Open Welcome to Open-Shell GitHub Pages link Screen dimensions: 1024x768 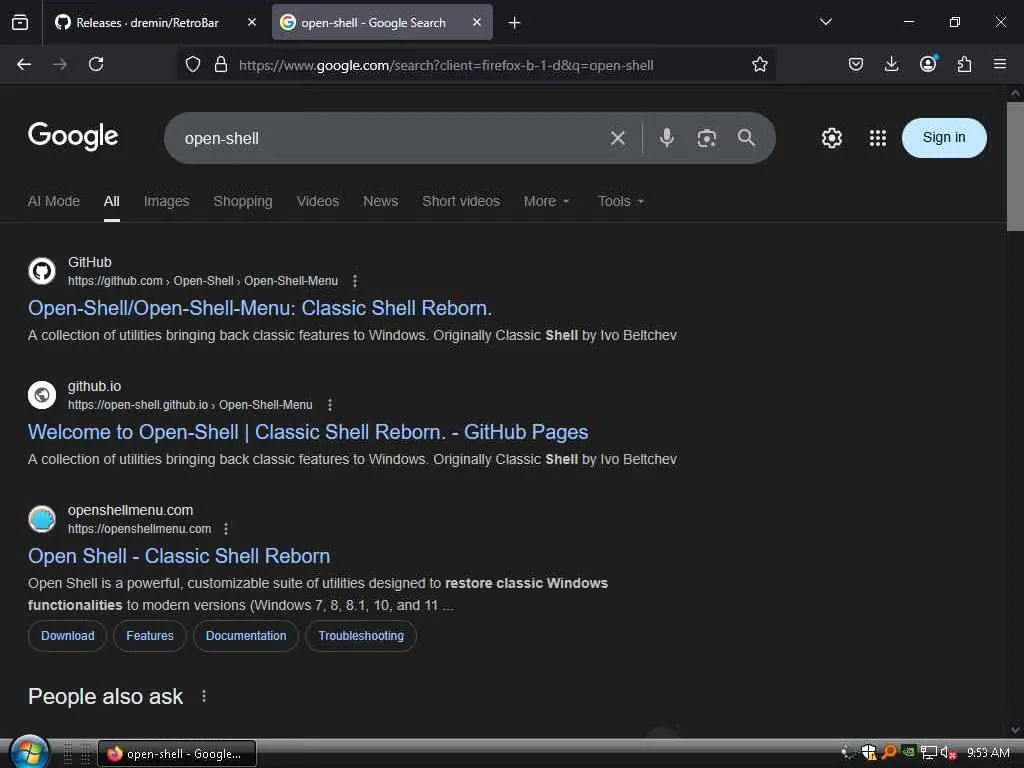pyautogui.click(x=308, y=432)
